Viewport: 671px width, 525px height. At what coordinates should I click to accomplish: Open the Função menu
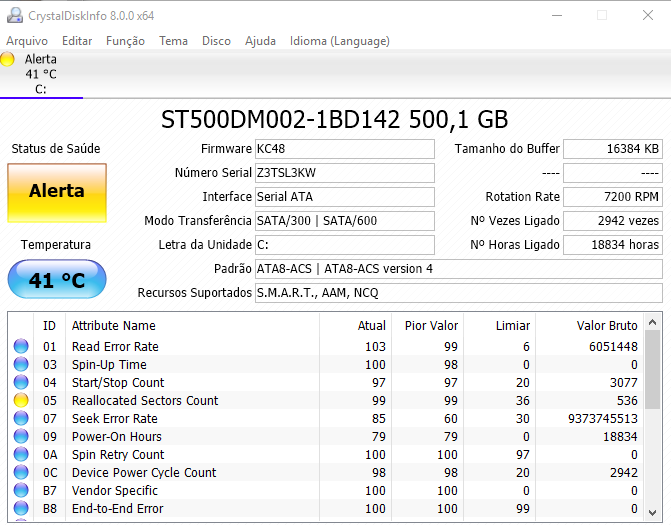click(x=125, y=41)
